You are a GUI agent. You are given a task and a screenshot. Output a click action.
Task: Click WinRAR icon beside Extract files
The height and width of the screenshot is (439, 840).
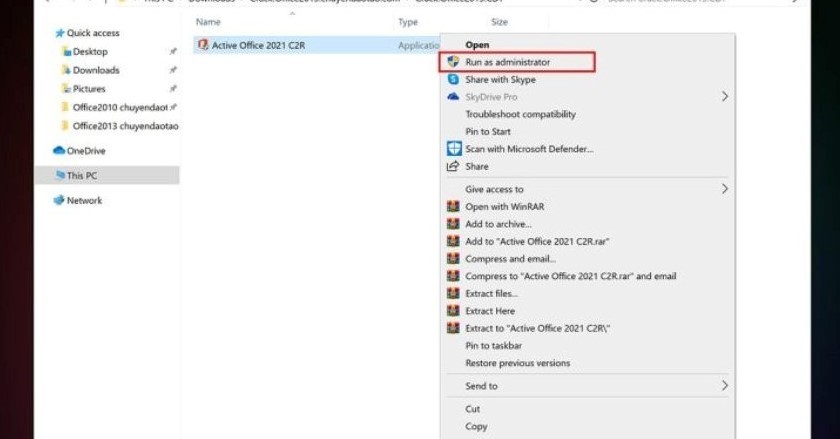click(453, 293)
